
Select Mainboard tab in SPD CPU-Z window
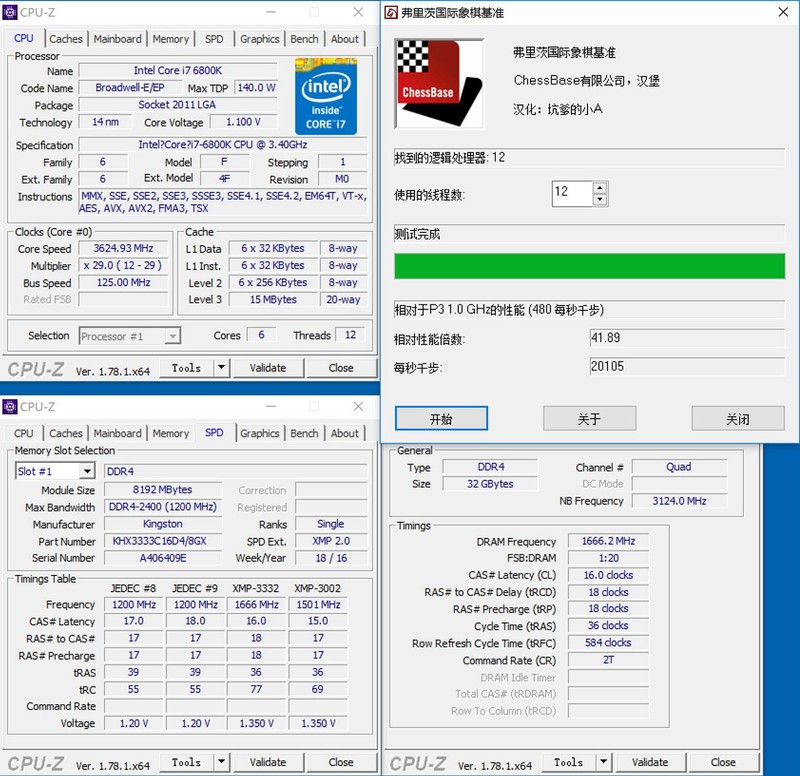[x=117, y=433]
